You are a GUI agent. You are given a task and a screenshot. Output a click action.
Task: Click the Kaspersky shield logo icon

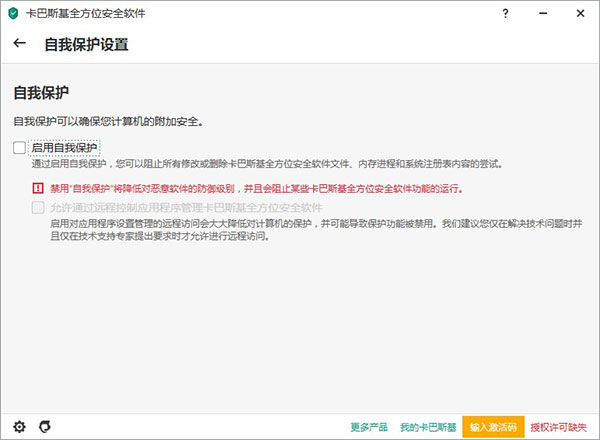click(11, 14)
